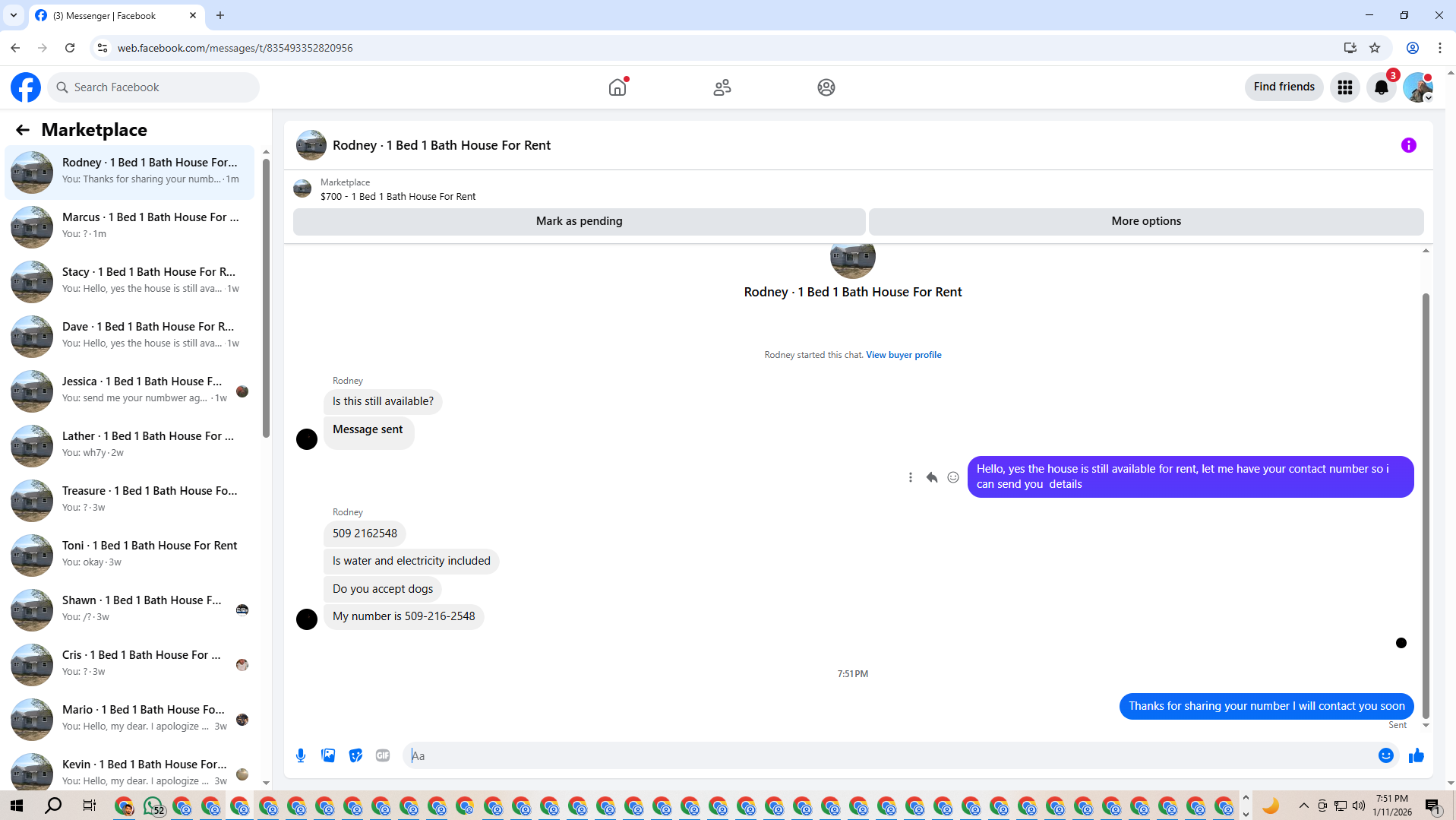Click the Messenger Facebook browser tab
Viewport: 1456px width, 820px height.
[115, 15]
